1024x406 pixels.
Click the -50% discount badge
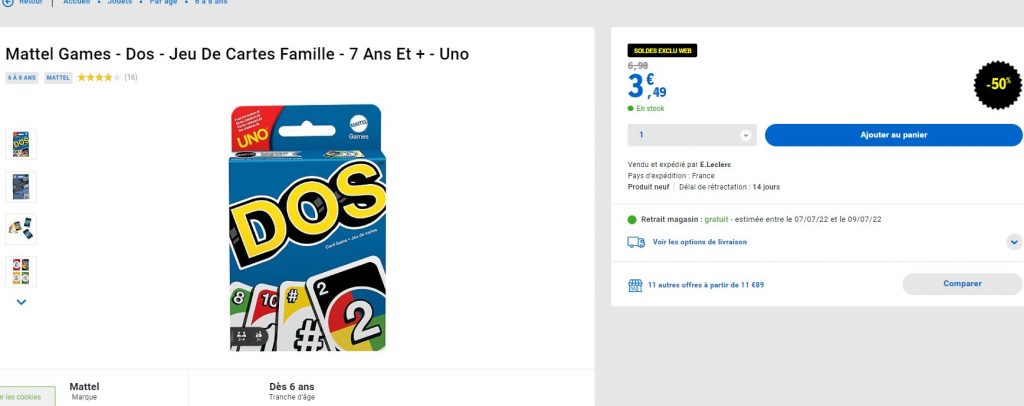997,85
